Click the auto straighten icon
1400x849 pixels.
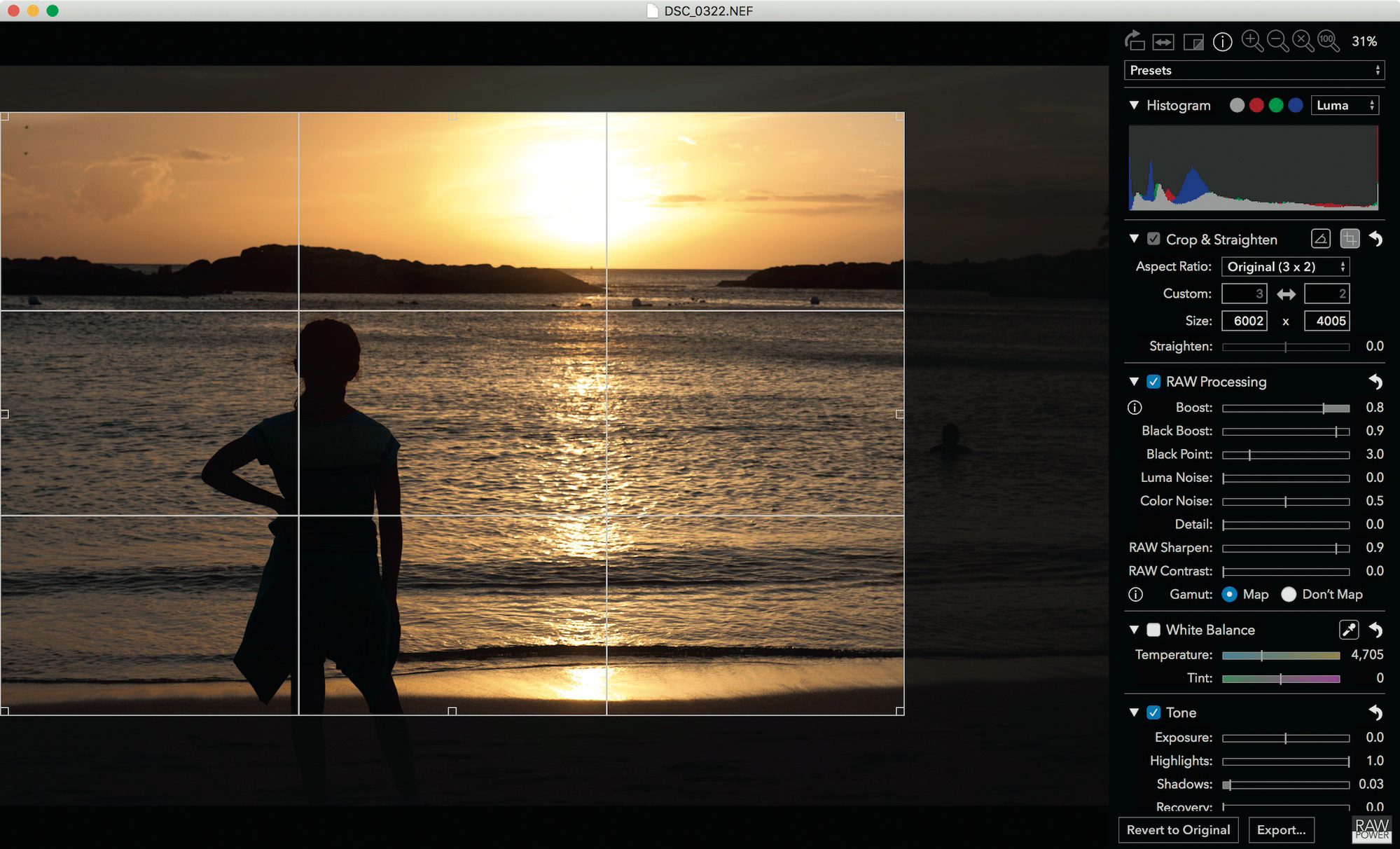coord(1320,240)
